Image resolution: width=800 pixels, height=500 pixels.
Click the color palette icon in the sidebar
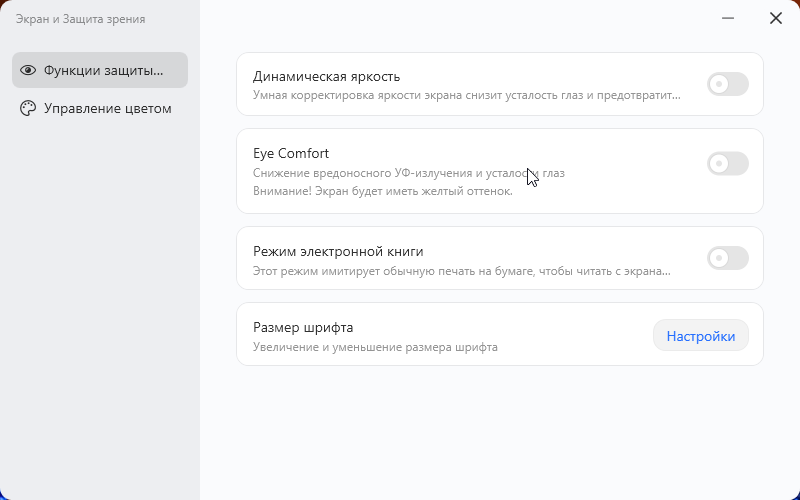tap(28, 108)
